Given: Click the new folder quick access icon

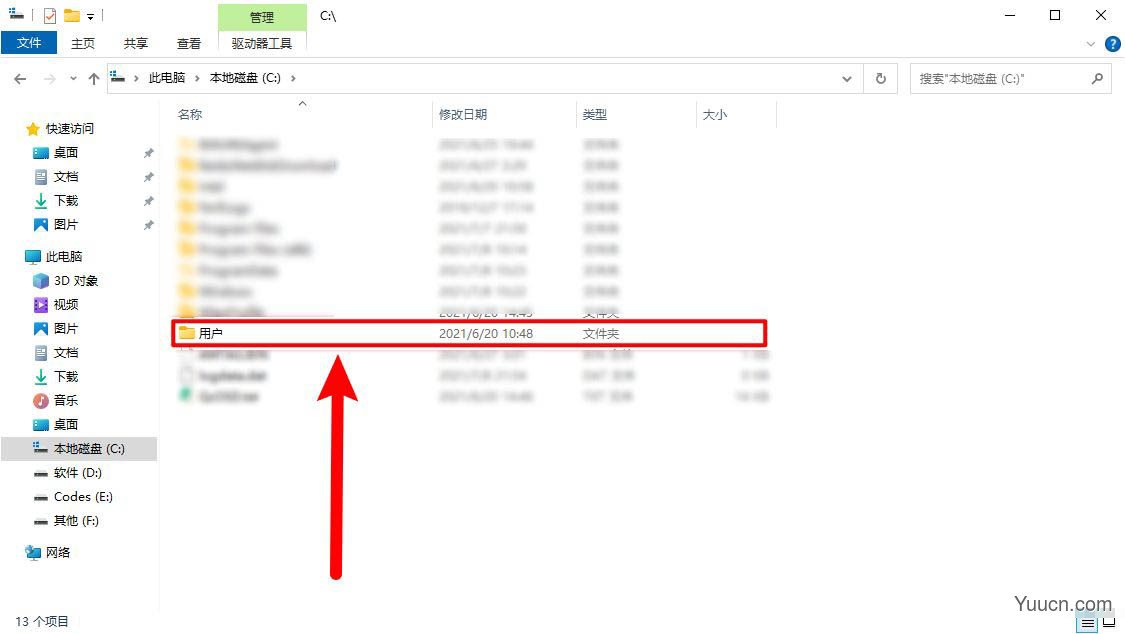Looking at the screenshot, I should pyautogui.click(x=71, y=16).
